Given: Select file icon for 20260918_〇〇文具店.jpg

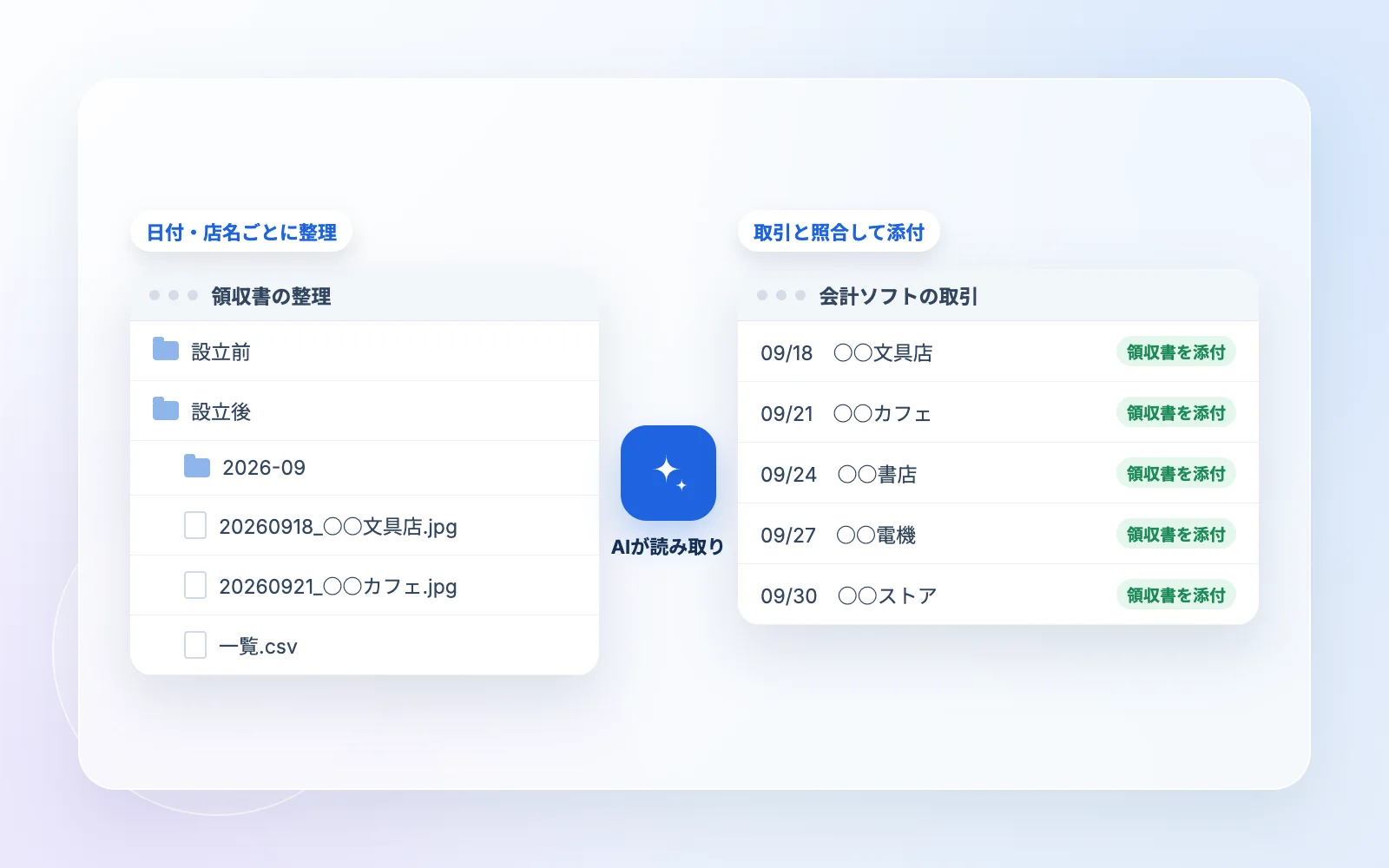Looking at the screenshot, I should click(x=195, y=526).
